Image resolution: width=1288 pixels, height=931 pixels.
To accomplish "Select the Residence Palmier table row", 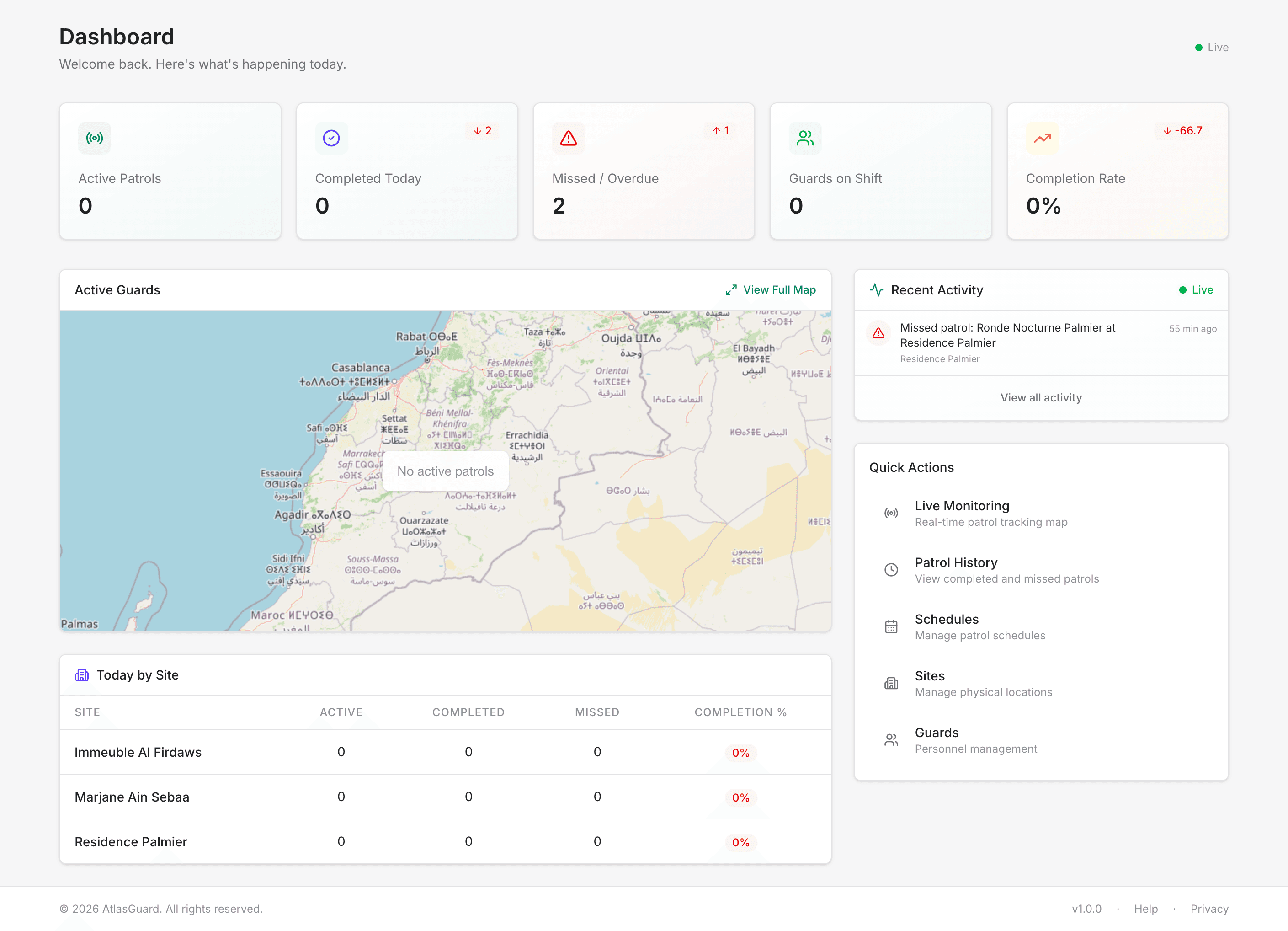I will click(x=131, y=842).
